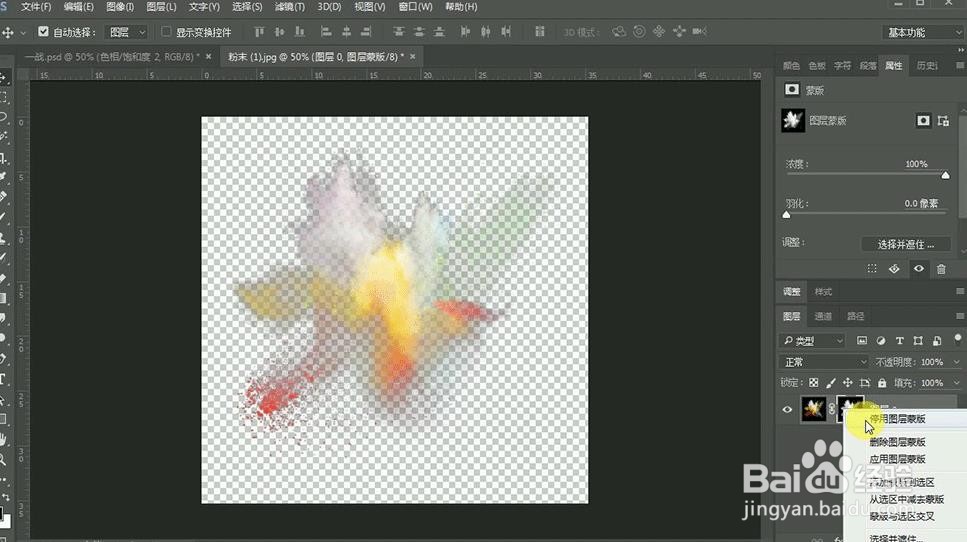Screen dimensions: 967x542
Task: Open the 基本功能 workspace dropdown
Action: 923,32
